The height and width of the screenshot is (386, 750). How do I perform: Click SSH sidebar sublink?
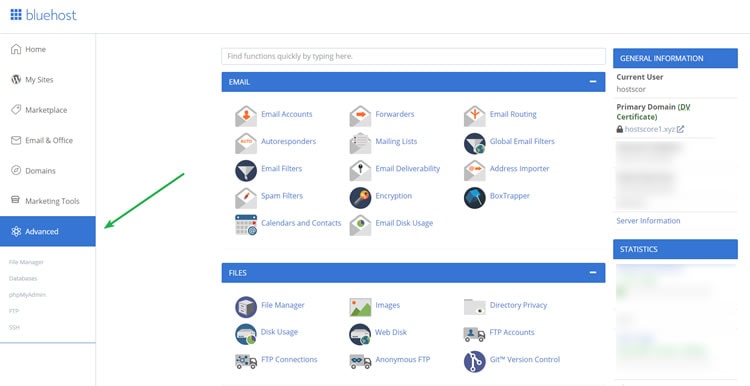tap(14, 327)
